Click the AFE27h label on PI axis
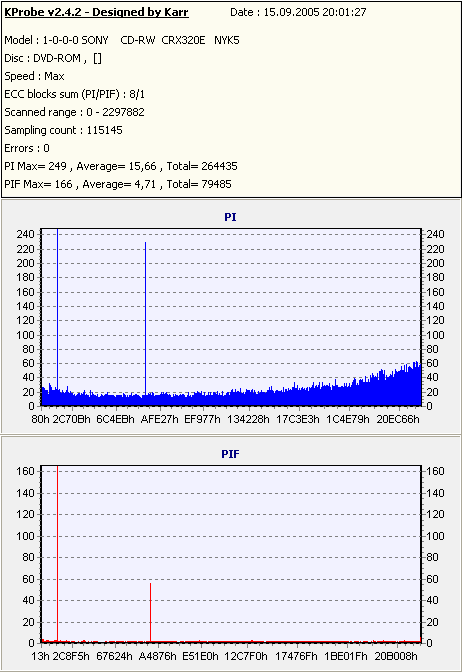Viewport: 462px width, 672px height. click(x=159, y=420)
